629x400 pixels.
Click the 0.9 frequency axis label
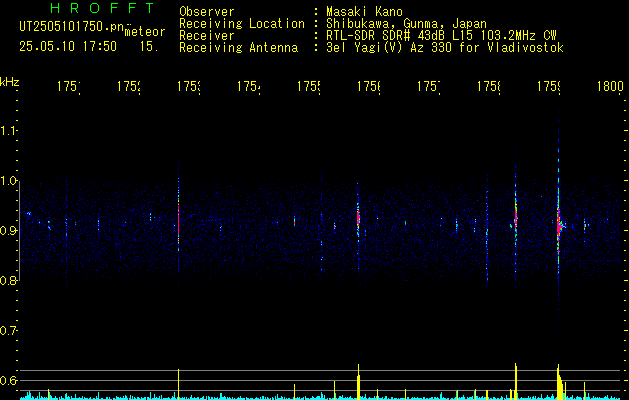(8, 231)
